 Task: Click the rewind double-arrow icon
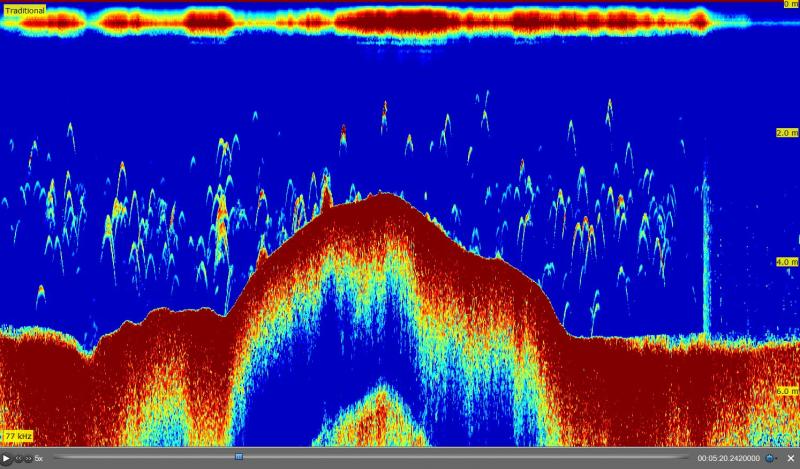17,458
